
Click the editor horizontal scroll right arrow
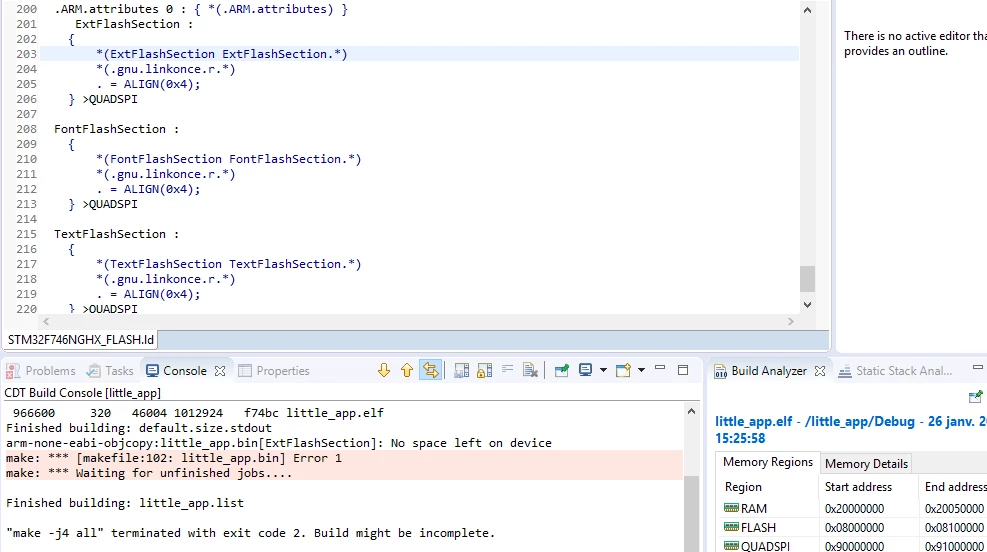[791, 322]
